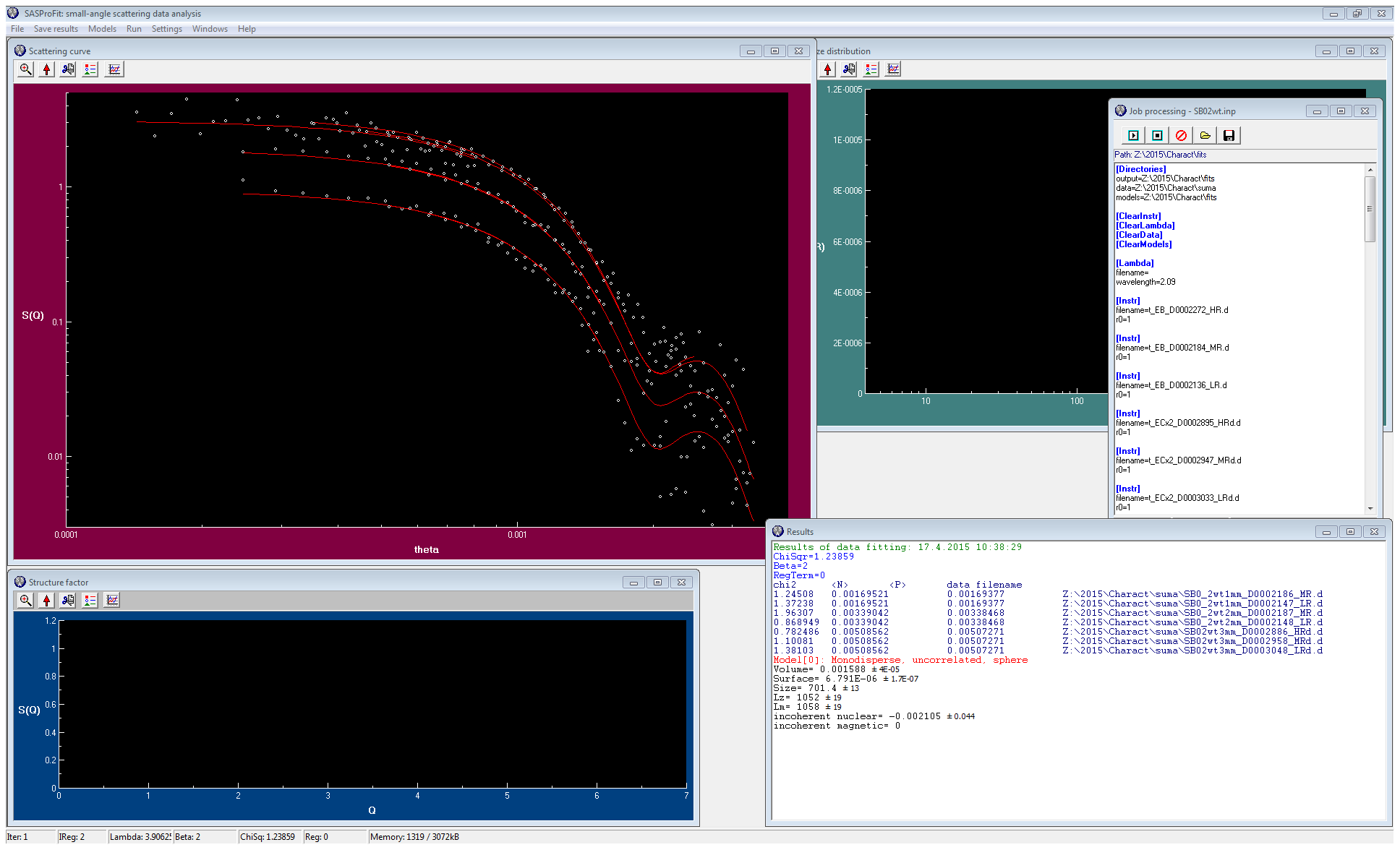Click the Model[0] Monodisperse sphere line

(x=900, y=660)
